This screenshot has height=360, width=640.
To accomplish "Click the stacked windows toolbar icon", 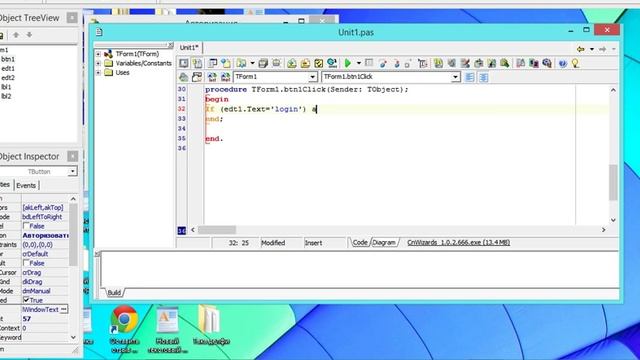I will point(263,64).
